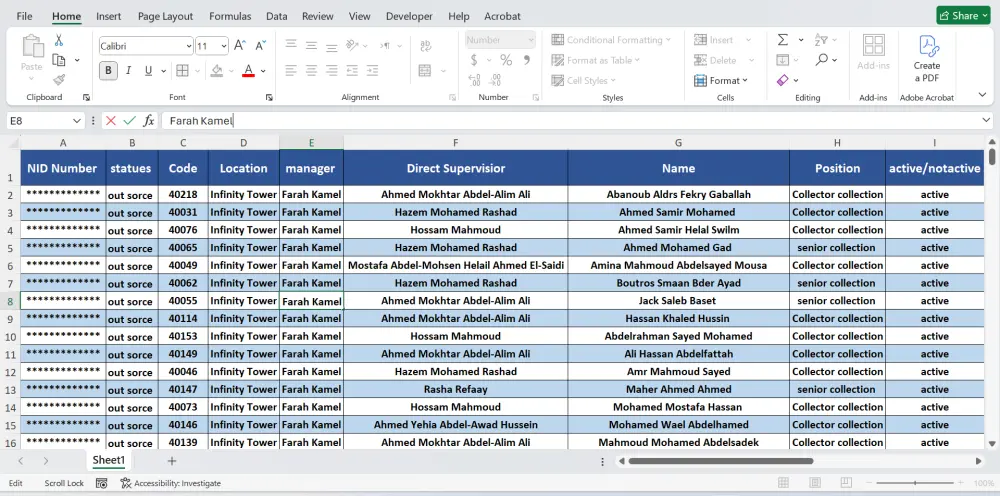The image size is (1000, 496).
Task: Add a new sheet with plus
Action: tap(172, 461)
